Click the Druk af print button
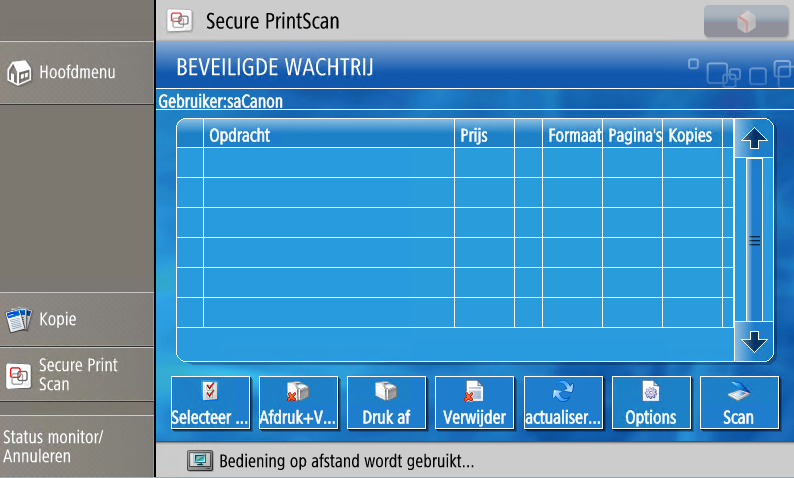The height and width of the screenshot is (478, 794). pyautogui.click(x=386, y=403)
